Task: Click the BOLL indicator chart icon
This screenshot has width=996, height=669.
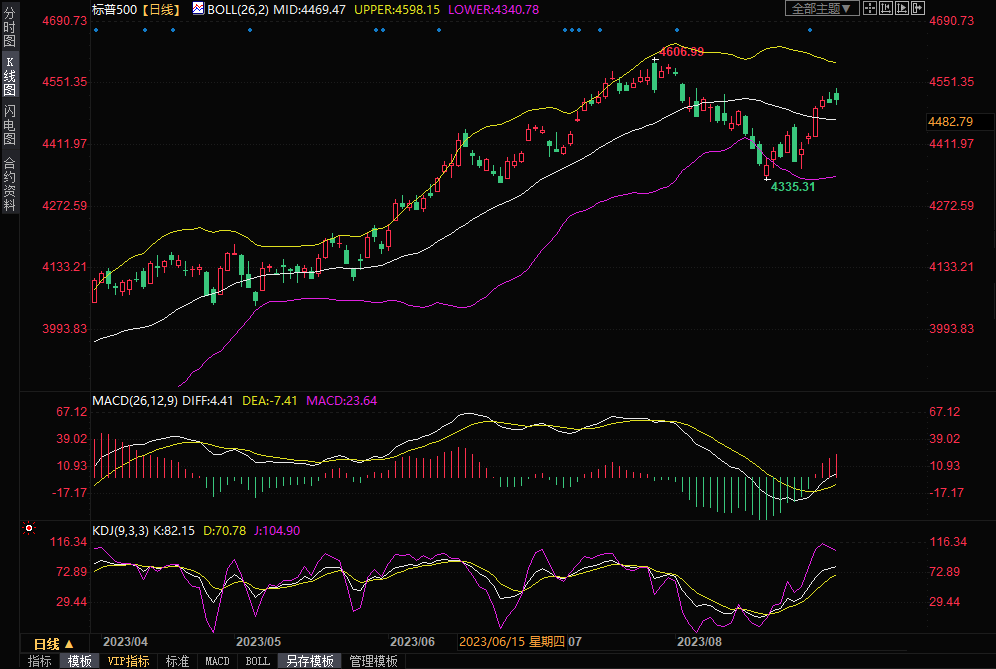Action: point(198,8)
